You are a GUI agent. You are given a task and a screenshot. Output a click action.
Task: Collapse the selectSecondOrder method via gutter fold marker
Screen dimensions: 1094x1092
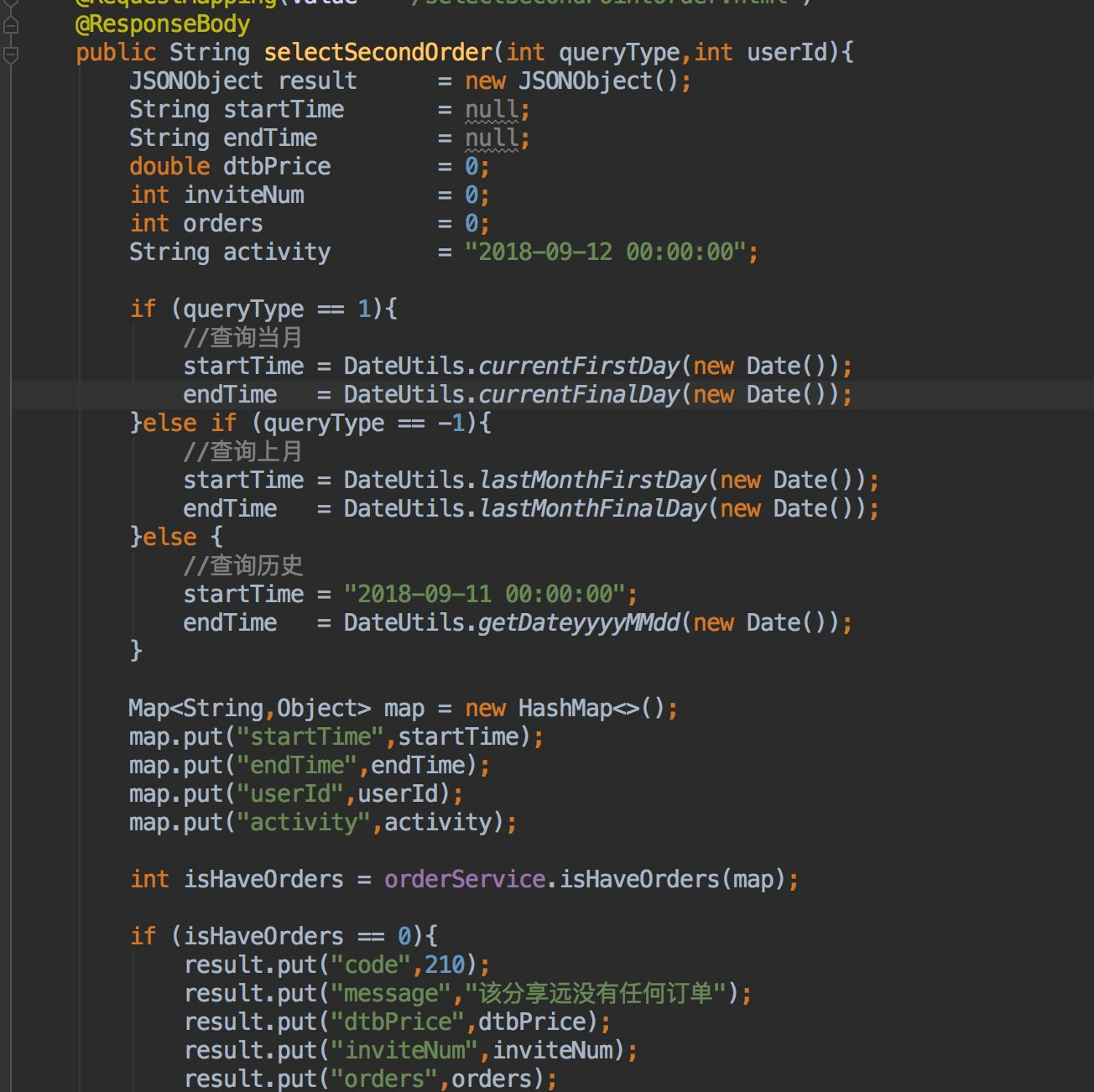[11, 55]
